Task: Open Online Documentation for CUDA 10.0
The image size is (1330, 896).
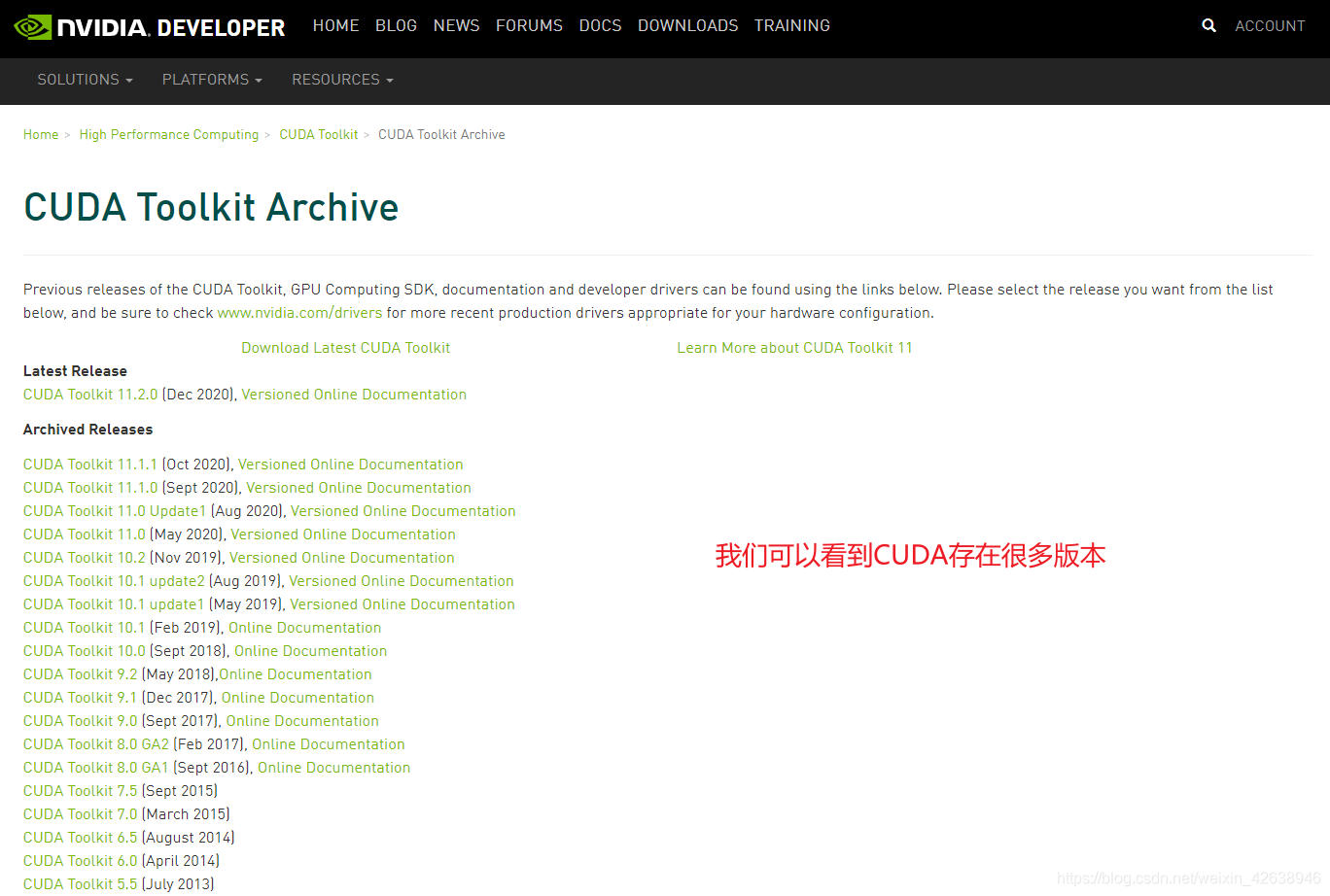Action: click(x=311, y=651)
